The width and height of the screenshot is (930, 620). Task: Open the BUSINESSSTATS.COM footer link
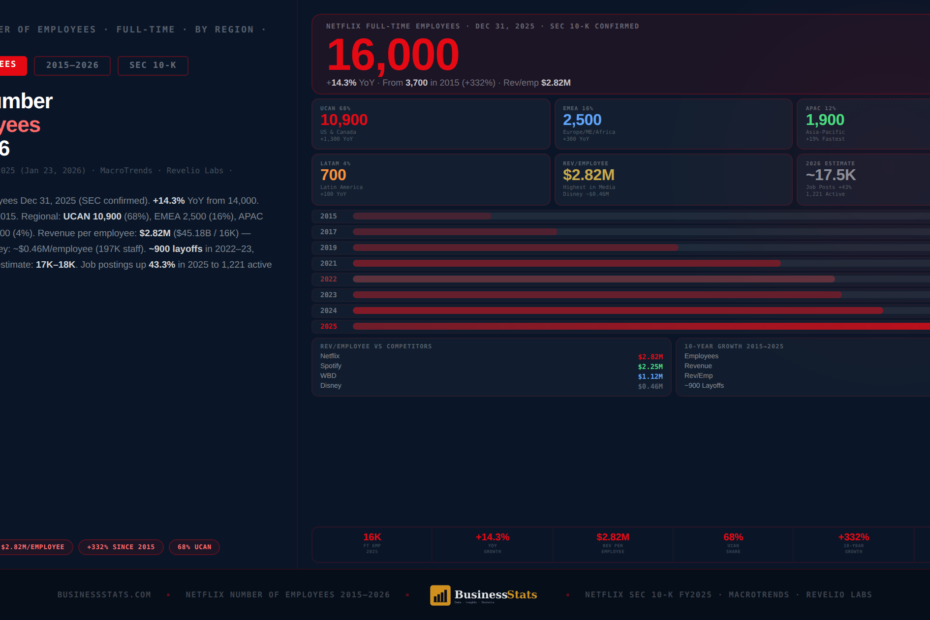104,594
